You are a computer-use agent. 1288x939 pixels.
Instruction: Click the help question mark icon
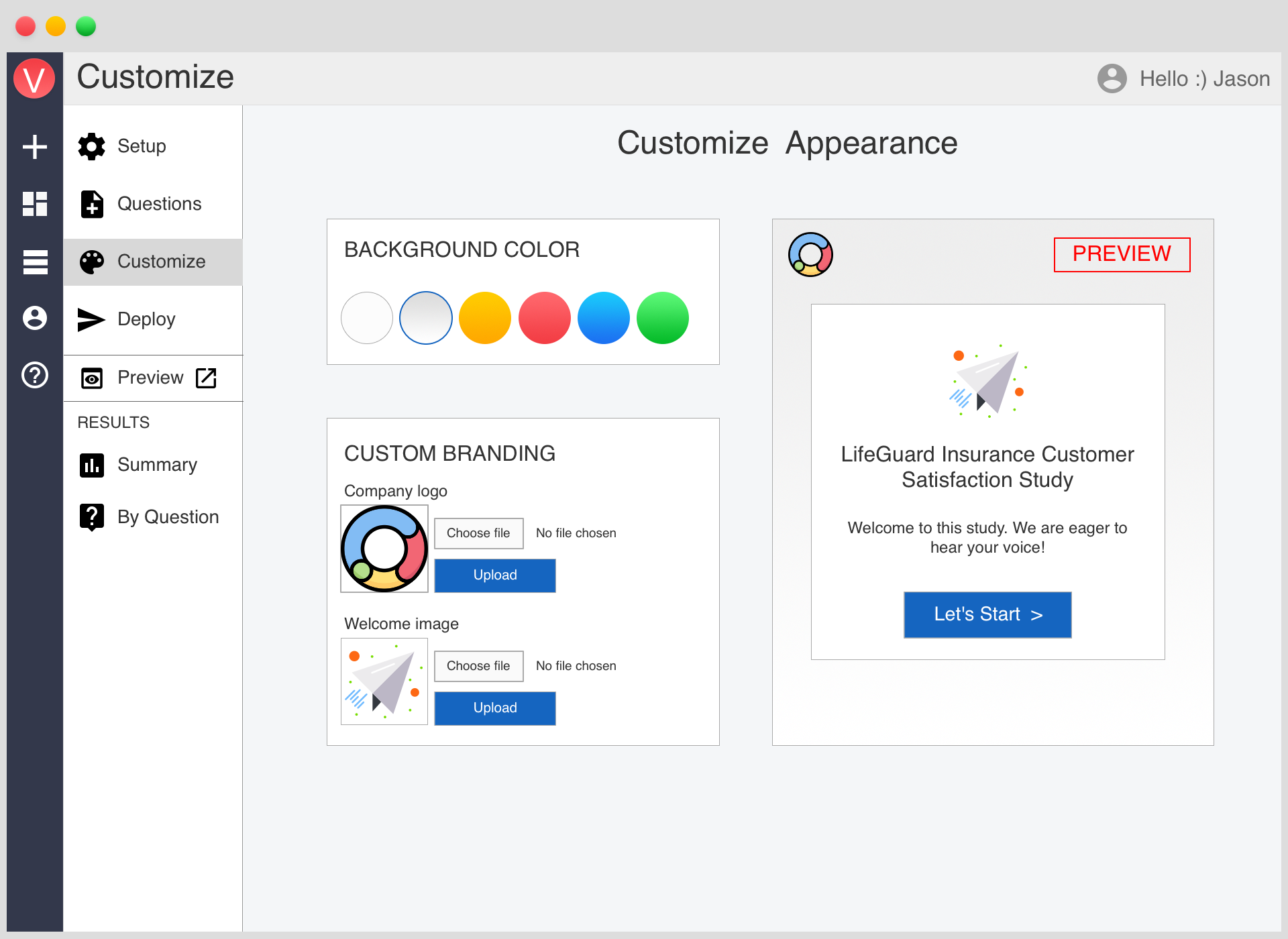35,375
